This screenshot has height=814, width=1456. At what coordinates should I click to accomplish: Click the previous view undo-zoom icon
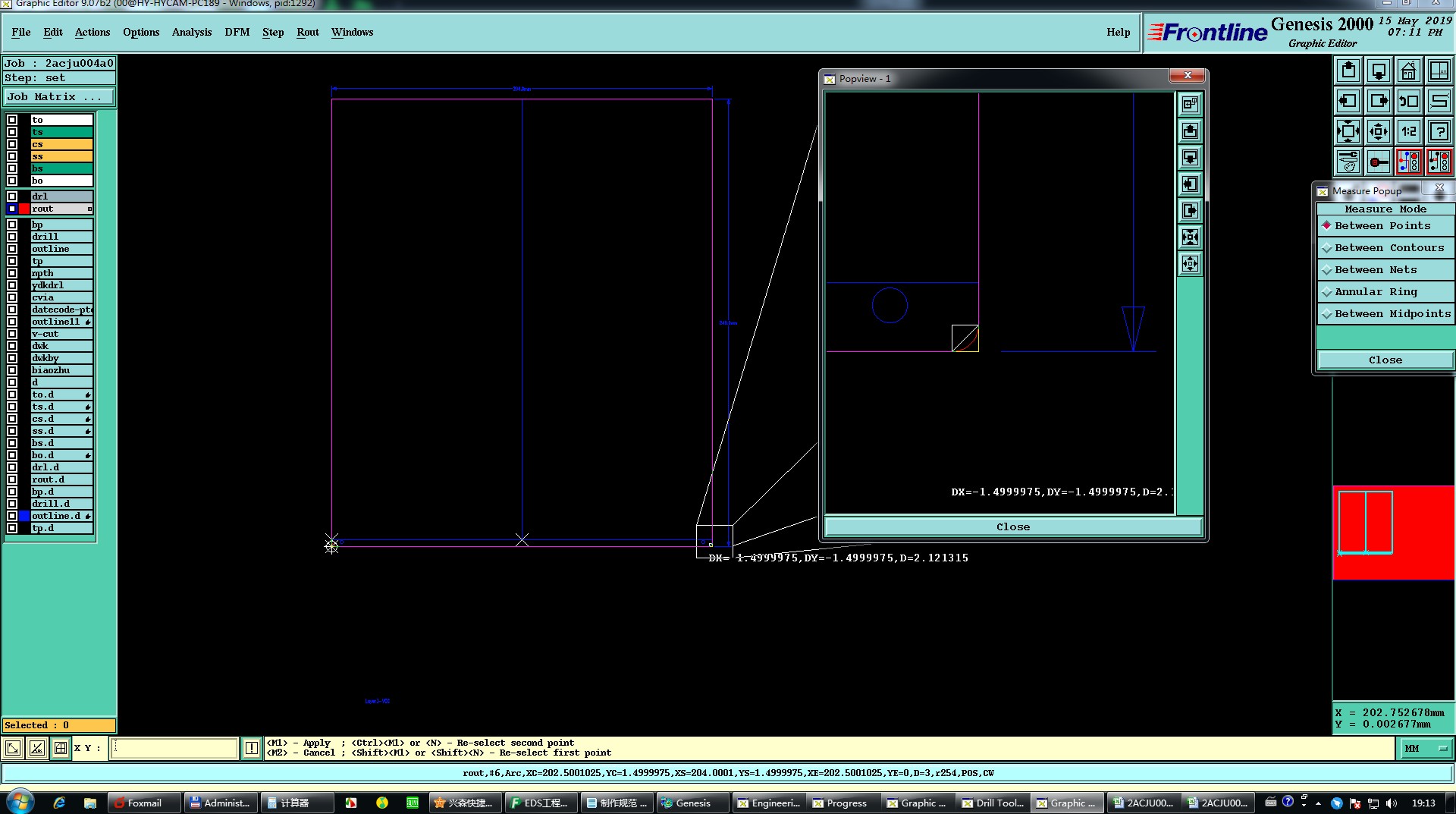(x=1409, y=101)
